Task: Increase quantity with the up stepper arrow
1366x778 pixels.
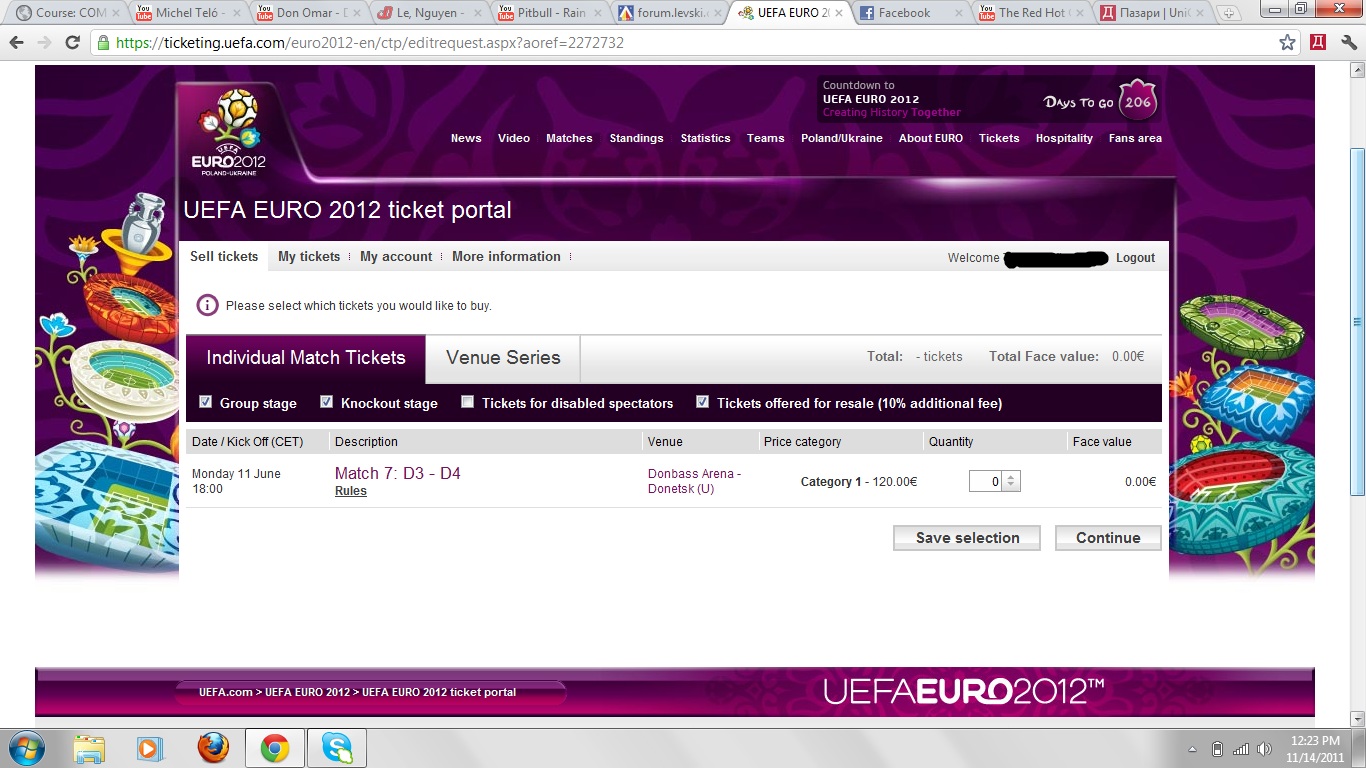Action: tap(1012, 476)
